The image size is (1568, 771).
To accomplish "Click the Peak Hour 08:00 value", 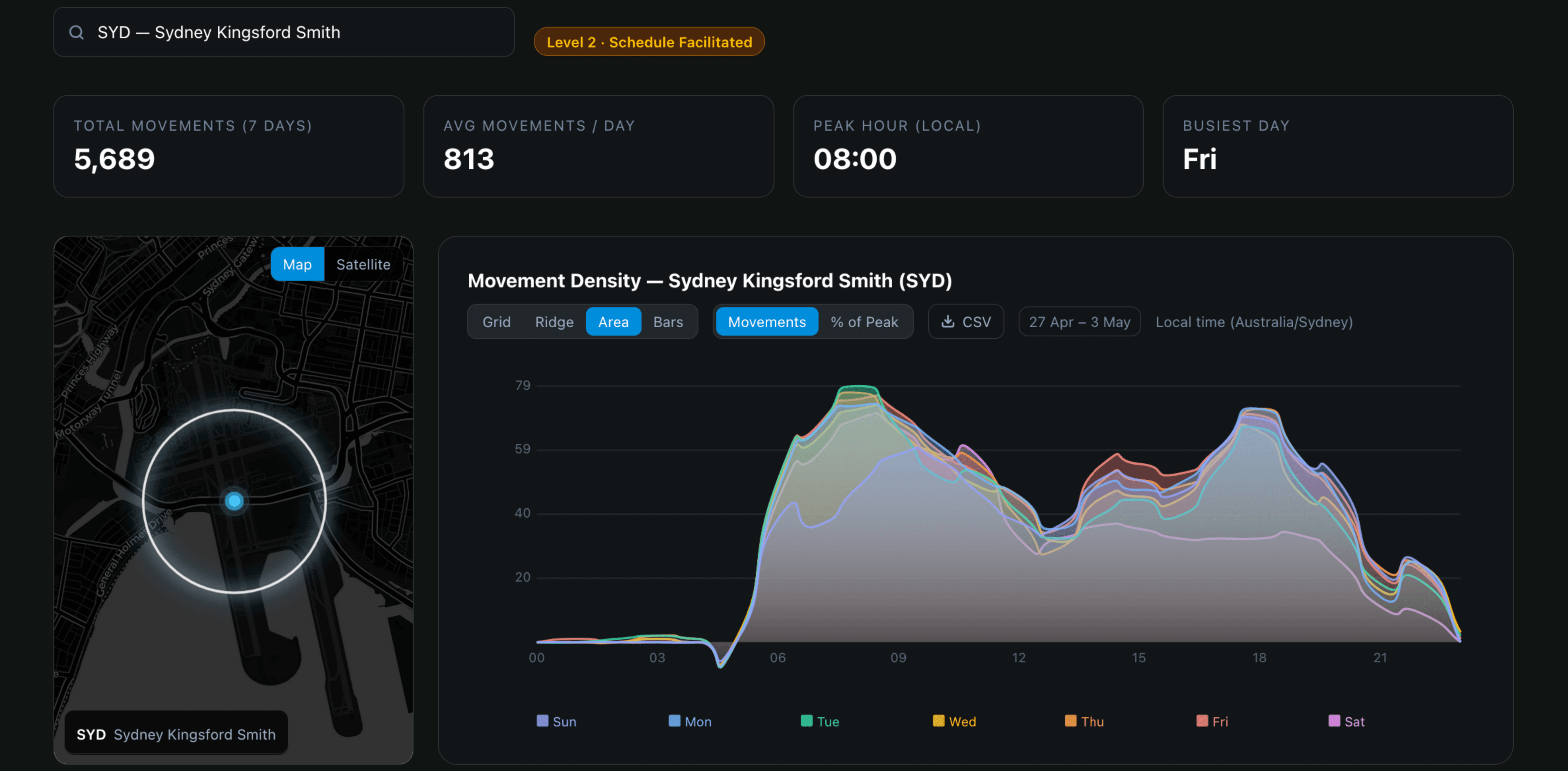I will coord(855,159).
